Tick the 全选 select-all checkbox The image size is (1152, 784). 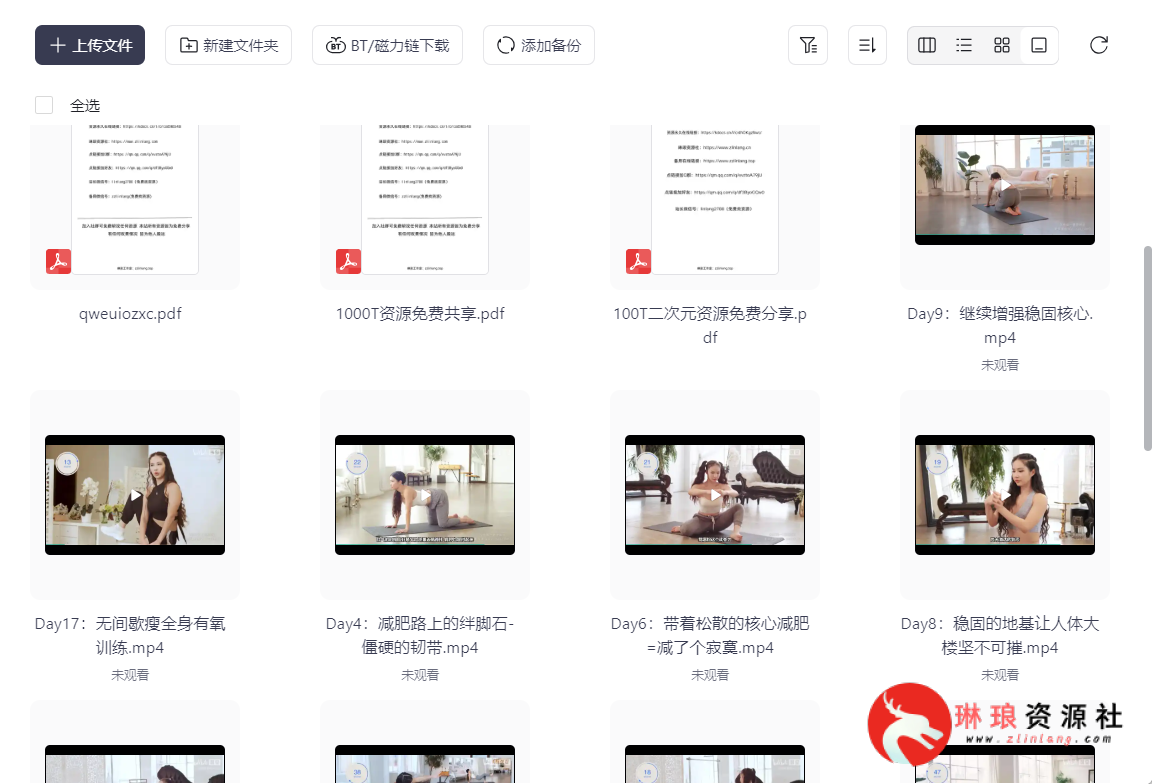pos(44,105)
